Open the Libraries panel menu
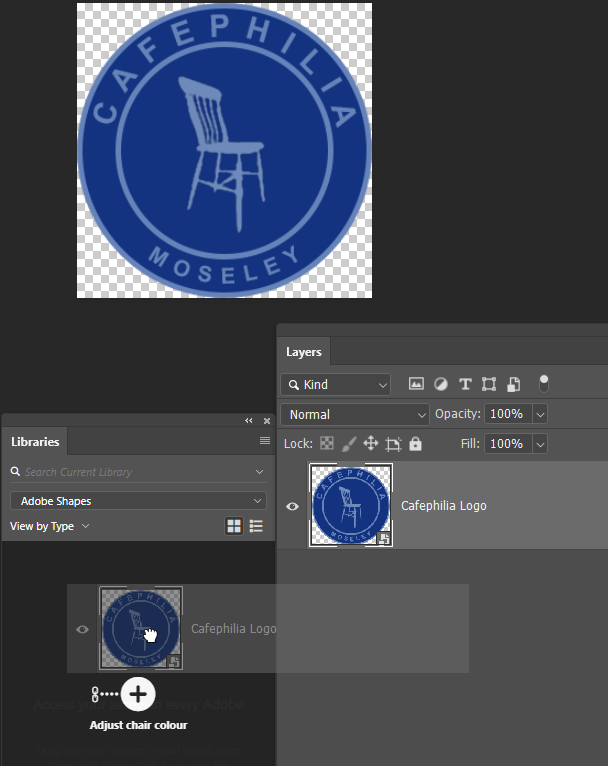Screen dimensions: 608x766 [265, 441]
